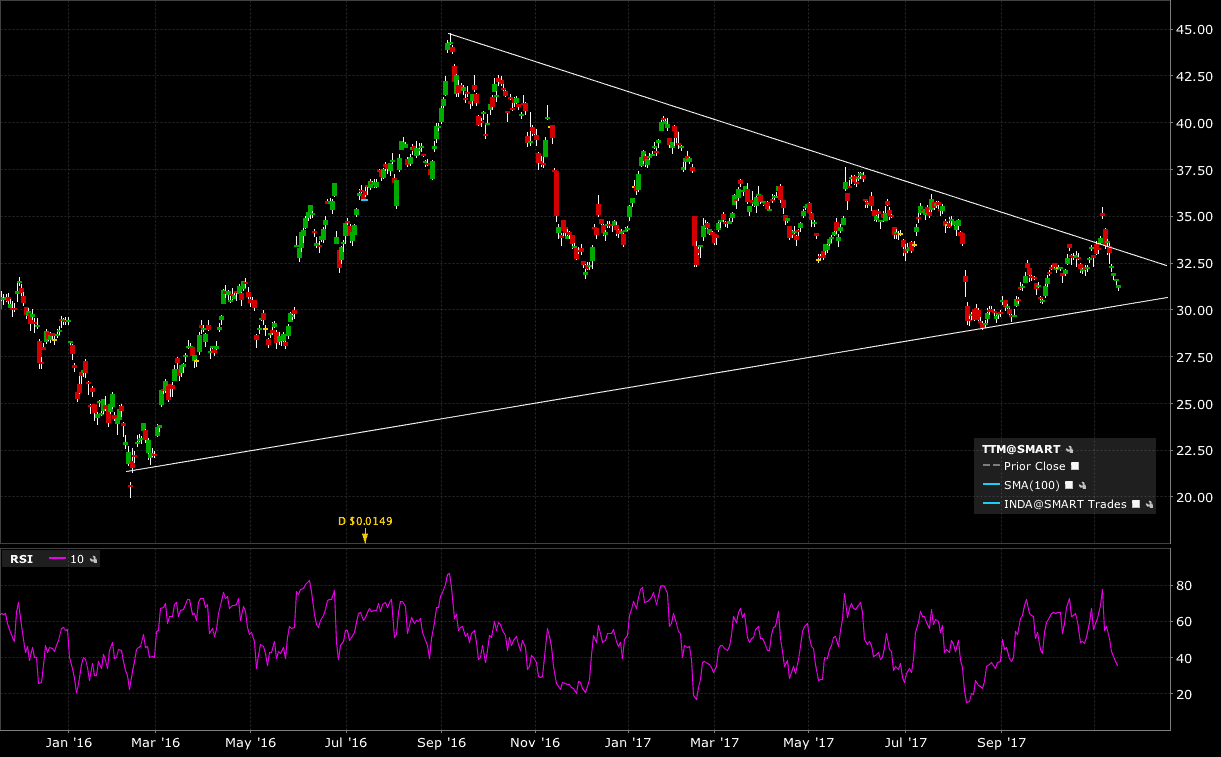Toggle INDA@SMART Trades visibility checkbox
This screenshot has height=757, width=1221.
1136,505
